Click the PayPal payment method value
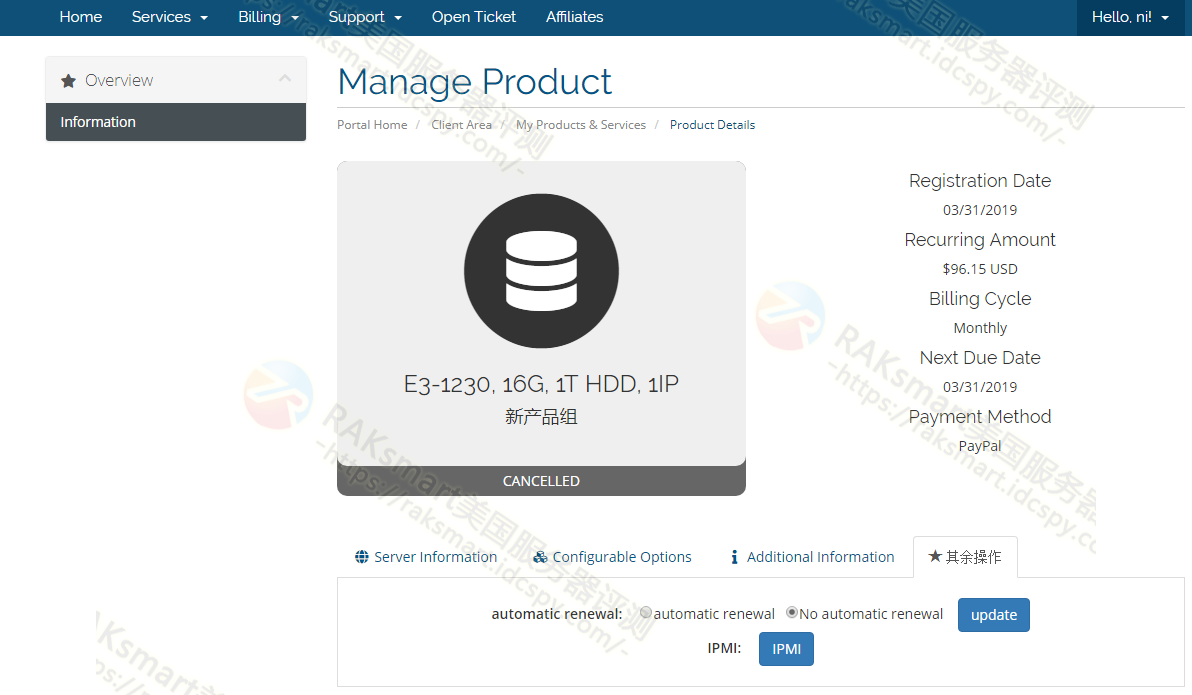The image size is (1192, 695). (980, 446)
